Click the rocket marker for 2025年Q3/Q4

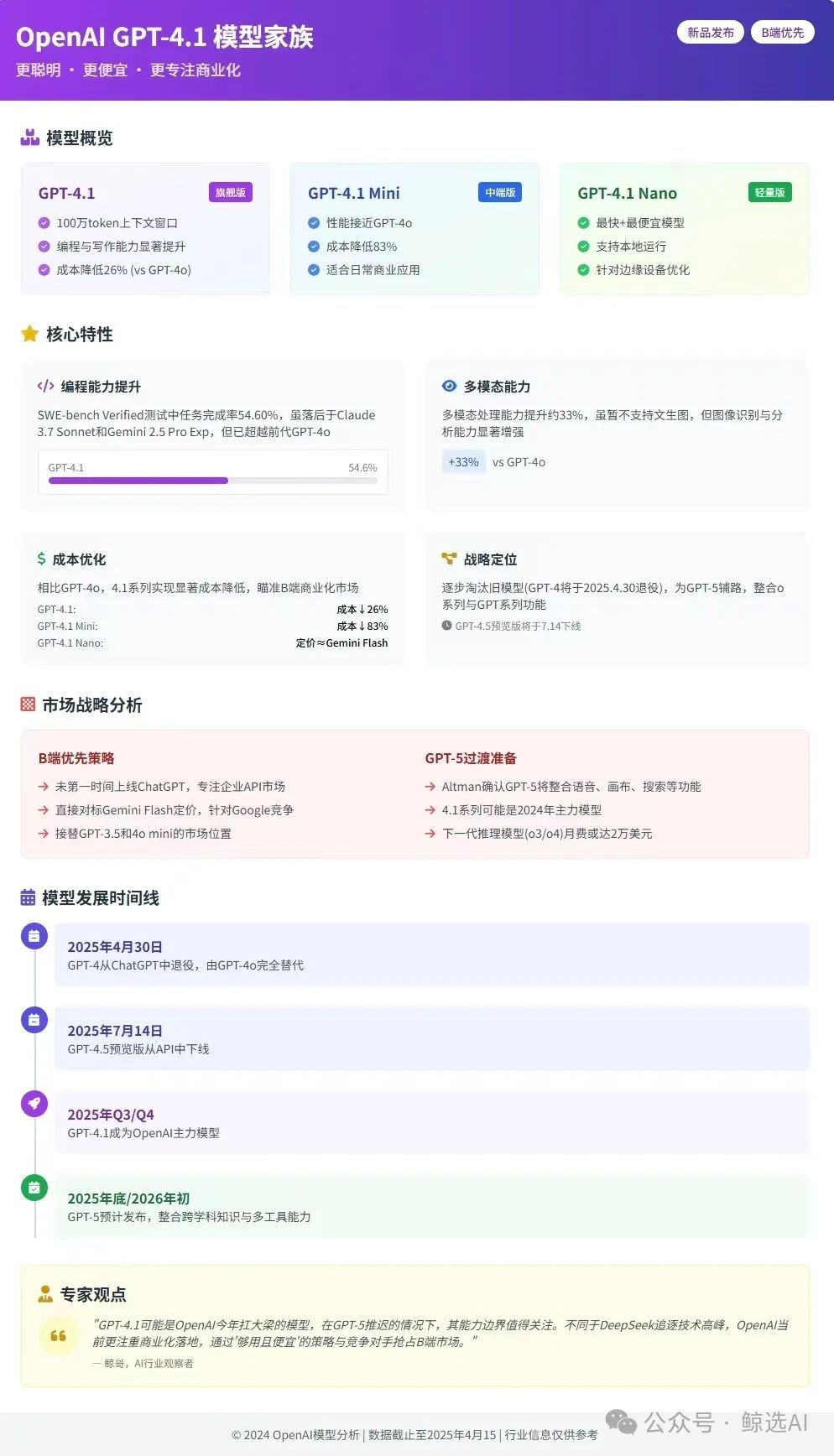(x=34, y=1104)
